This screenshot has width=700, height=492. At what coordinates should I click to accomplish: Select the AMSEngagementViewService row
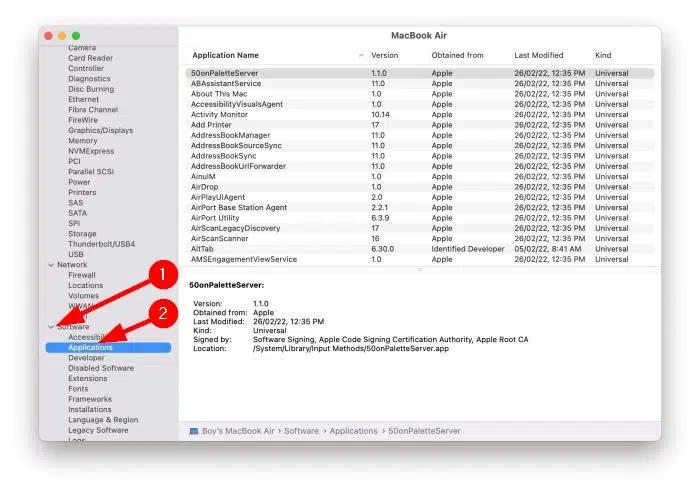420,259
